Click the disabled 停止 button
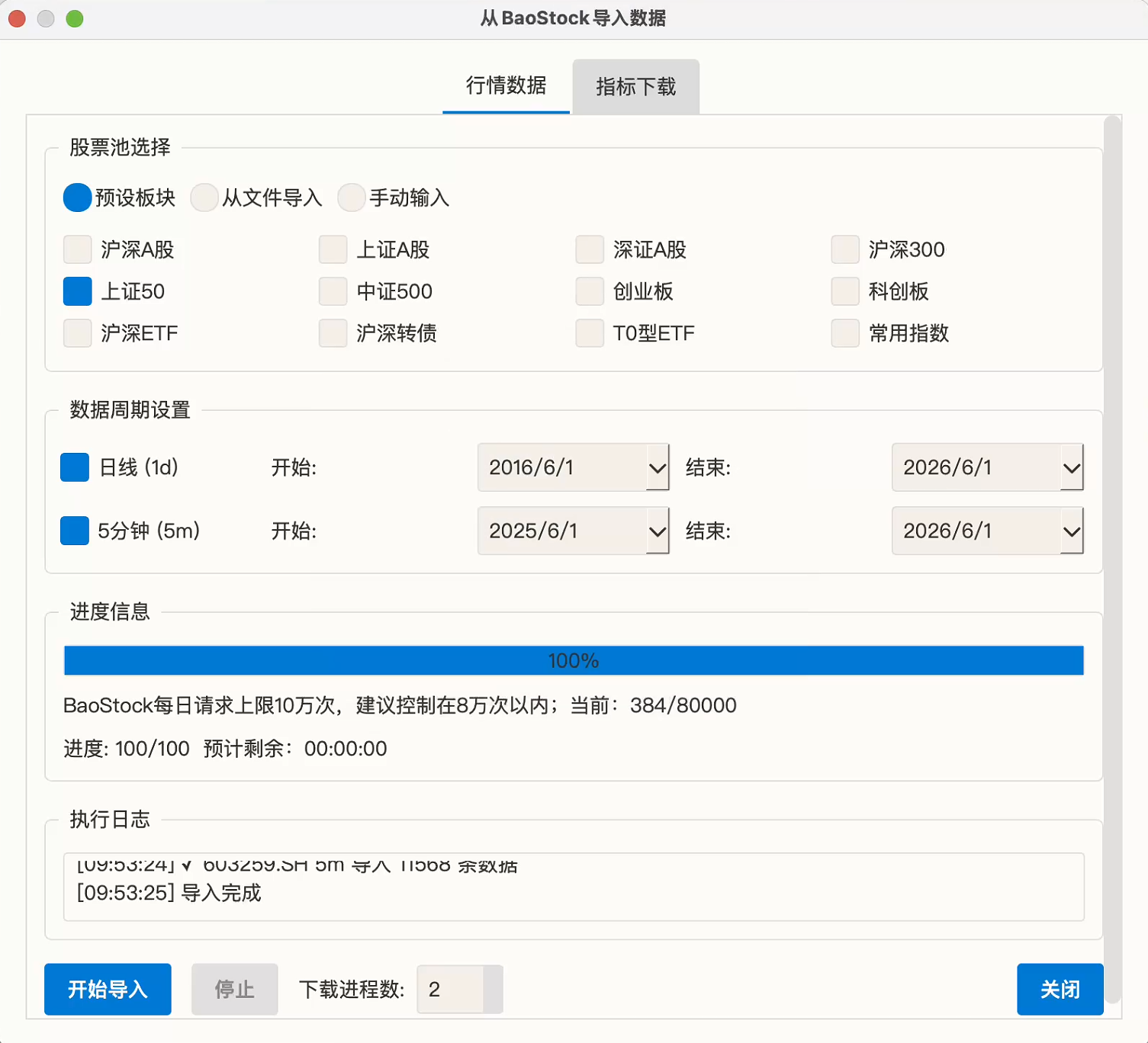Viewport: 1148px width, 1043px height. [x=234, y=989]
